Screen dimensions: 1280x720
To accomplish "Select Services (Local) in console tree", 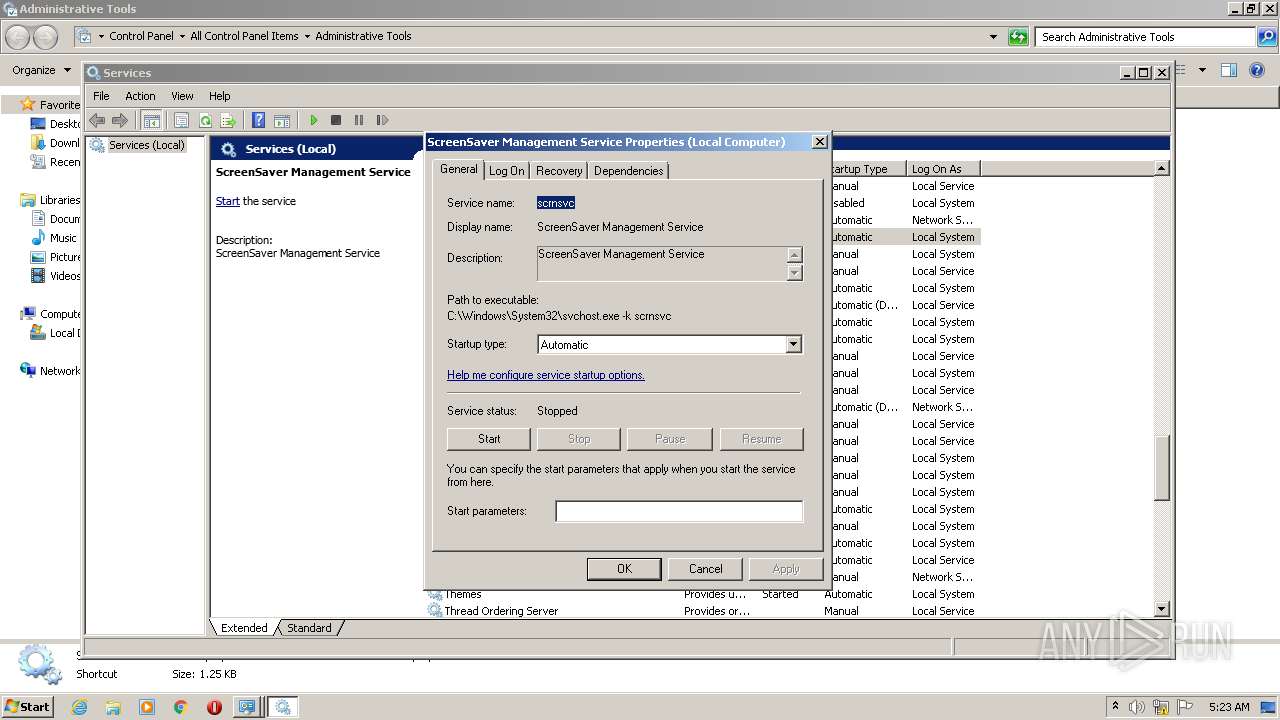I will pyautogui.click(x=147, y=145).
